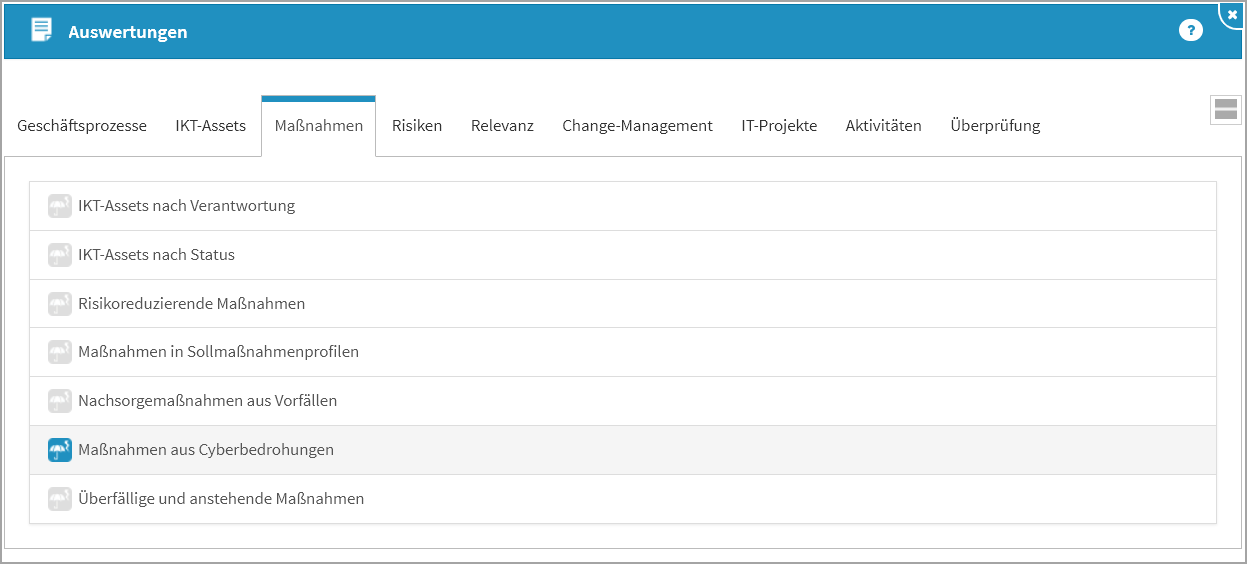Select the Risiken tab
The width and height of the screenshot is (1247, 564).
[417, 126]
